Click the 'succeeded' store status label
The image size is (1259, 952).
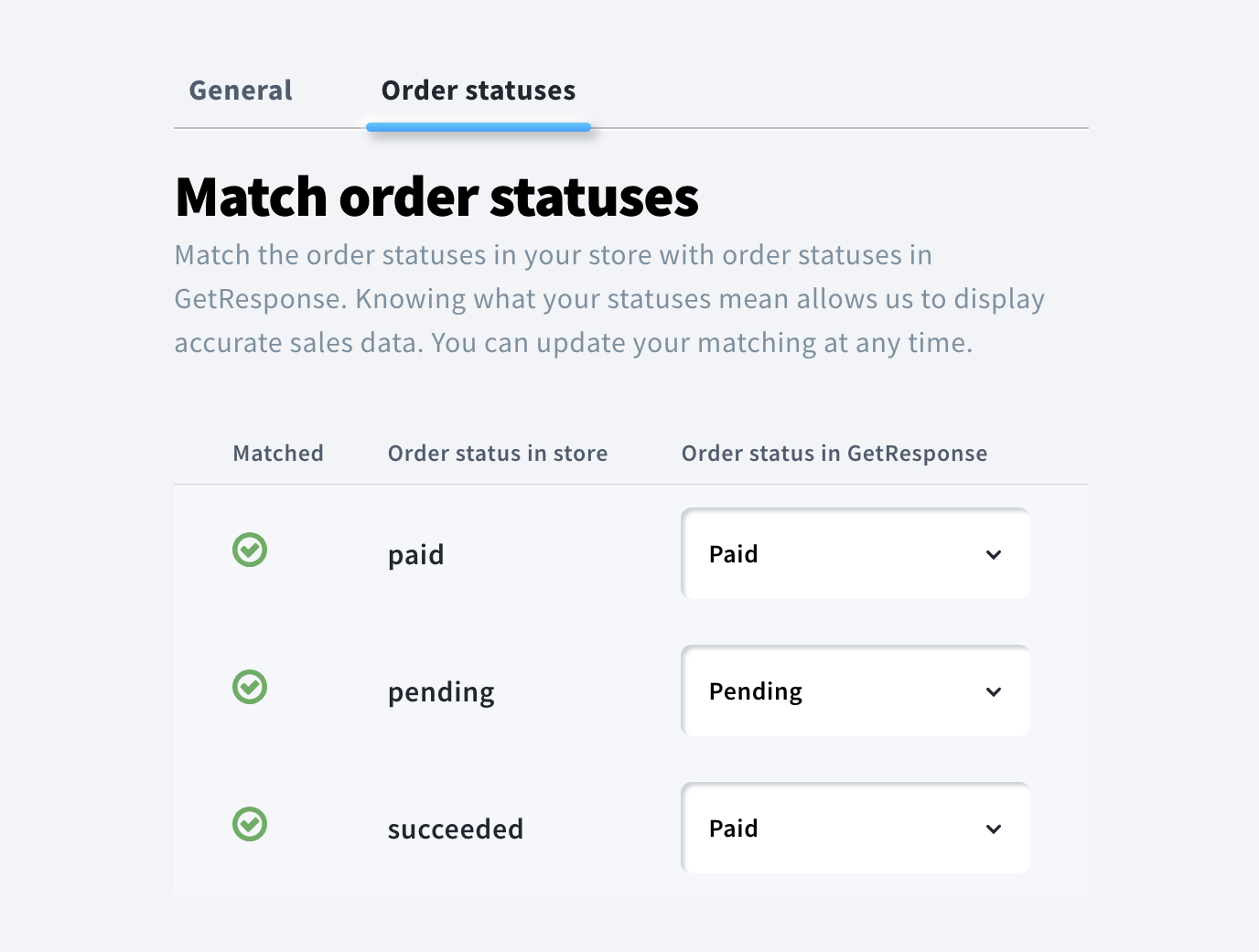coord(456,829)
